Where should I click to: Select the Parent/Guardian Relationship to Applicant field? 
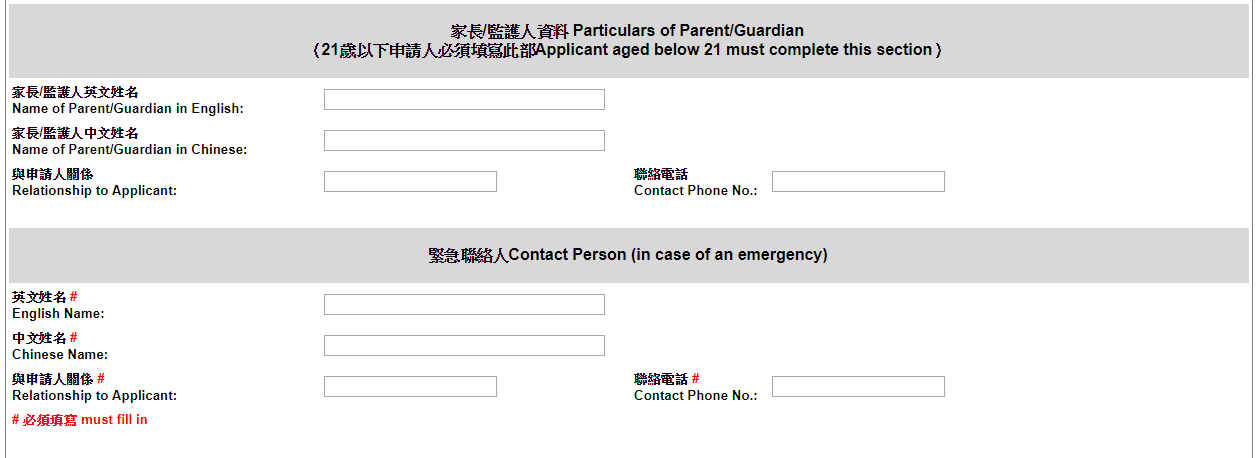coord(410,182)
